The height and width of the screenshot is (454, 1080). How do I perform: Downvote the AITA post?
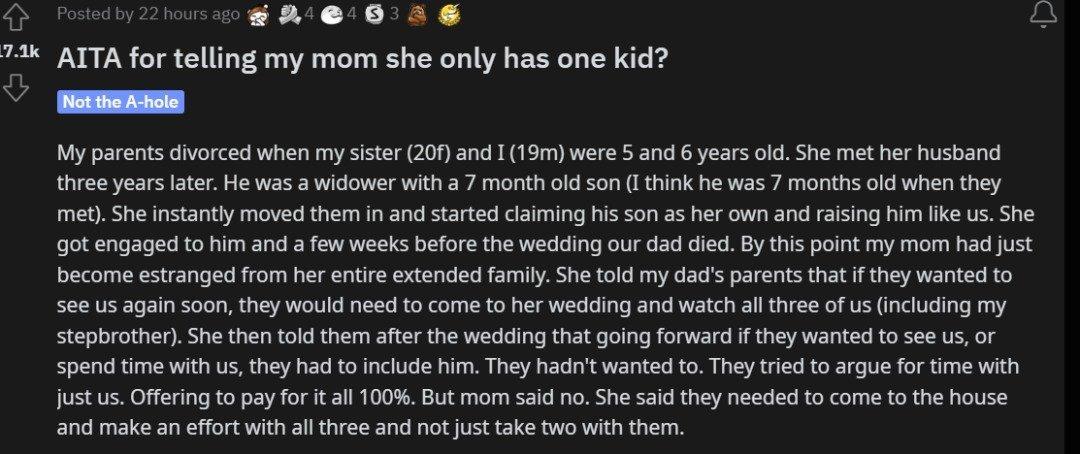[17, 87]
